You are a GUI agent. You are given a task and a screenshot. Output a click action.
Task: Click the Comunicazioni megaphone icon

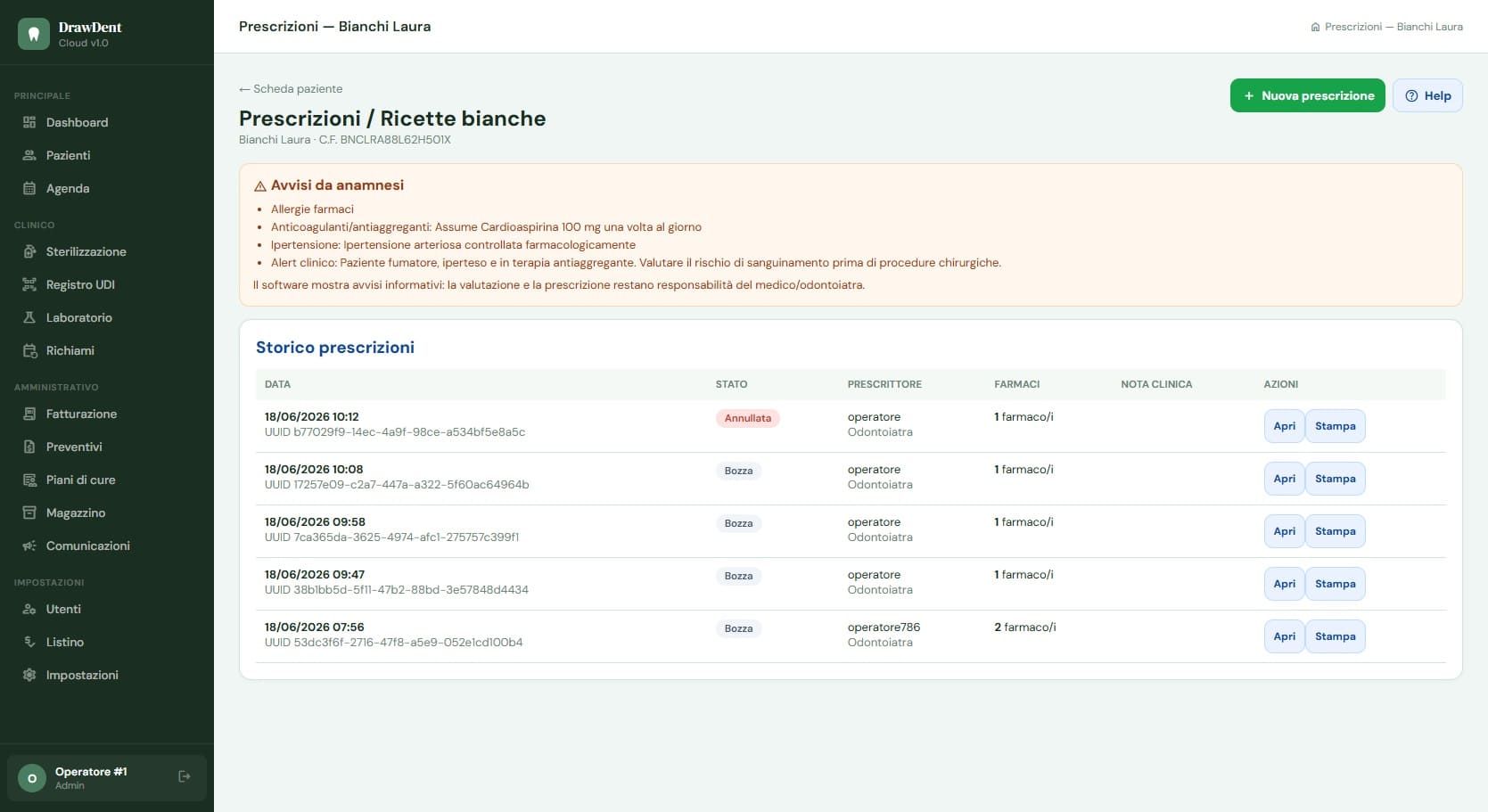click(x=29, y=545)
